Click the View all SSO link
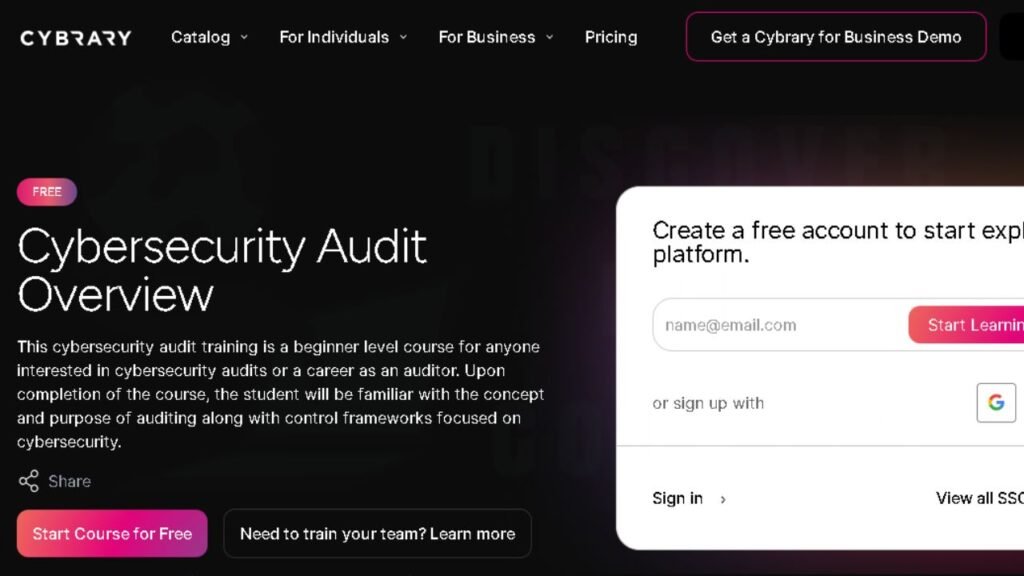 tap(980, 498)
